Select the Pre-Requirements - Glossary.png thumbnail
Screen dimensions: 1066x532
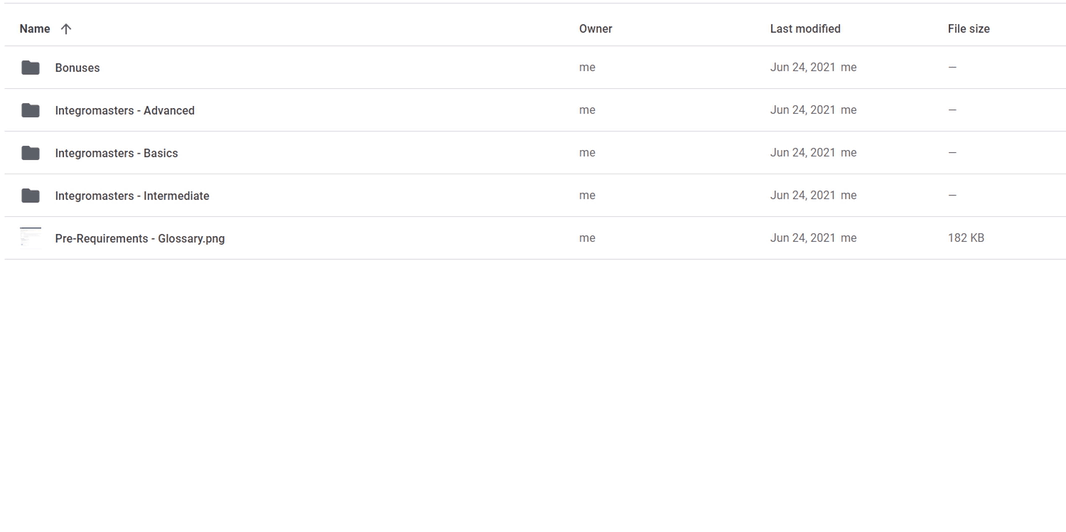tap(31, 238)
